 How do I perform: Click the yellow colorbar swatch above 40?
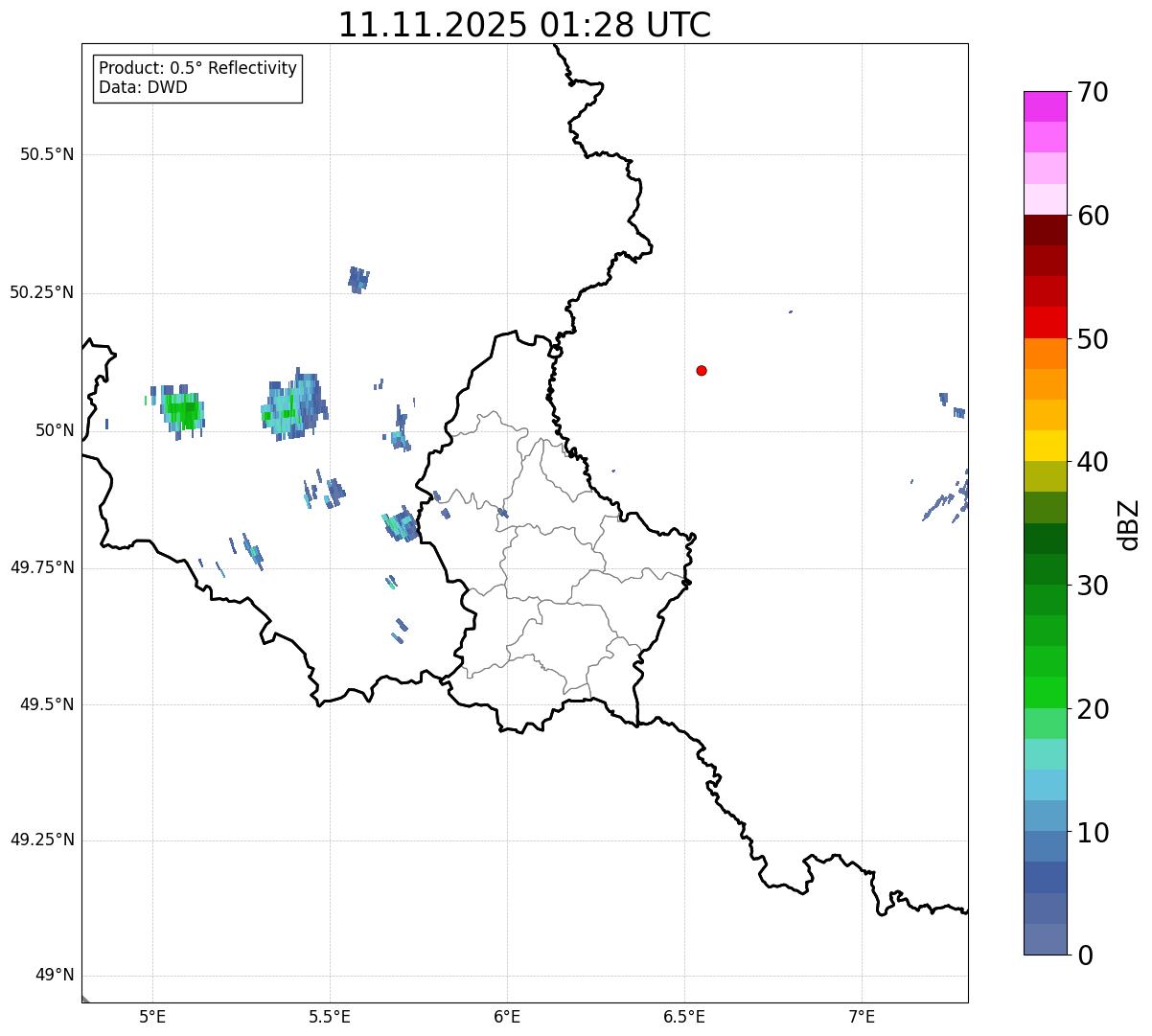[1045, 446]
